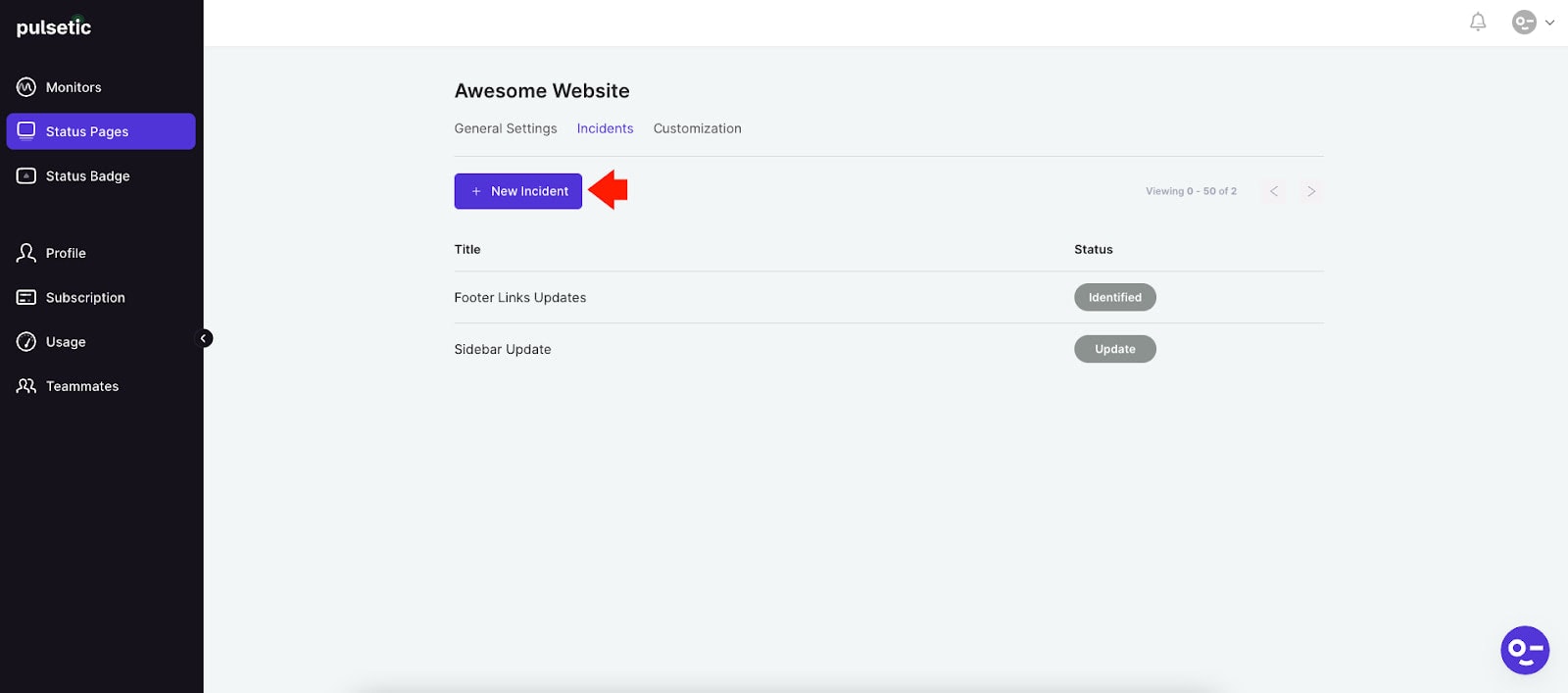This screenshot has width=1568, height=693.
Task: Click the Usage gauge icon
Action: (26, 342)
